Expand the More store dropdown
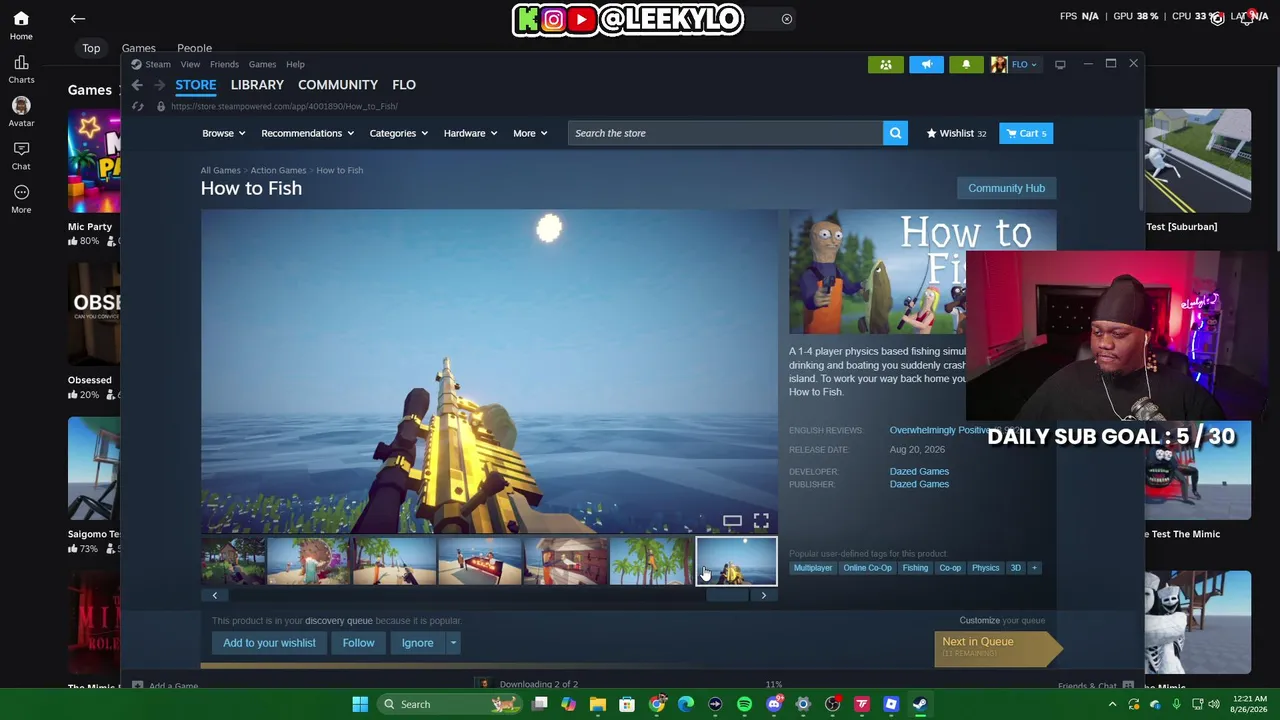The width and height of the screenshot is (1280, 720). pos(530,133)
